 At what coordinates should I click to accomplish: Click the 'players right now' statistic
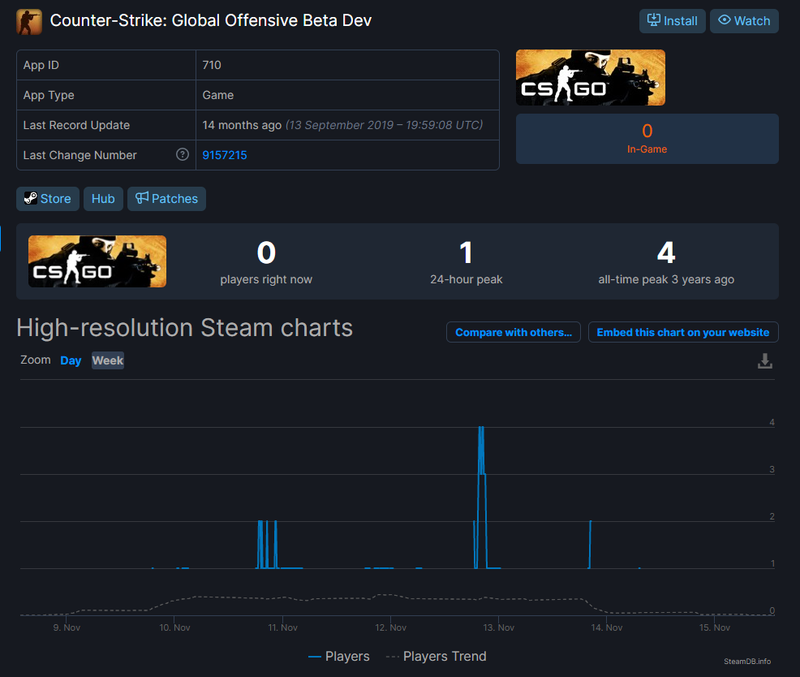(266, 262)
